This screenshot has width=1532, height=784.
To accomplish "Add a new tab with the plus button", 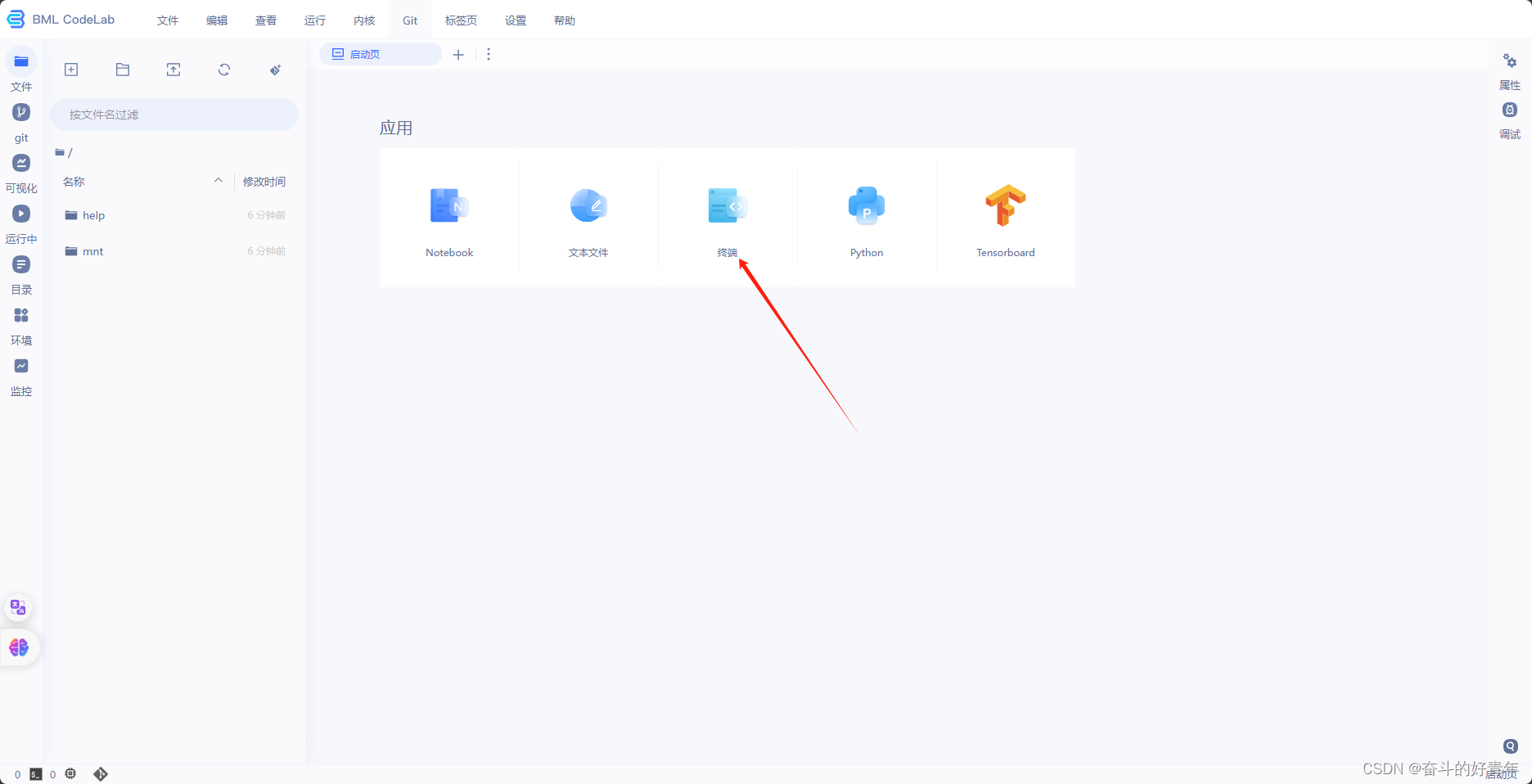I will tap(458, 55).
